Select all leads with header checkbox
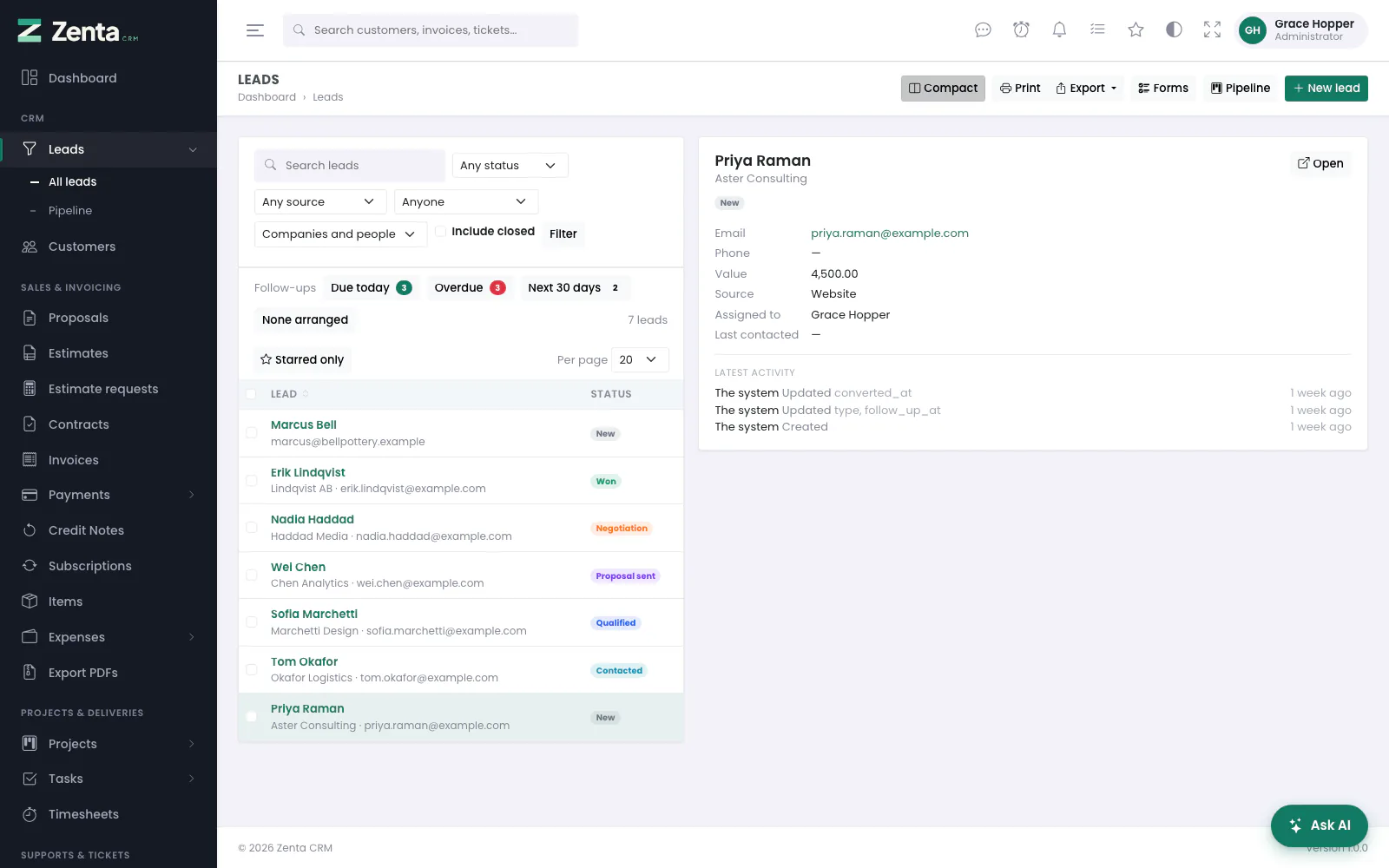1389x868 pixels. tap(251, 394)
